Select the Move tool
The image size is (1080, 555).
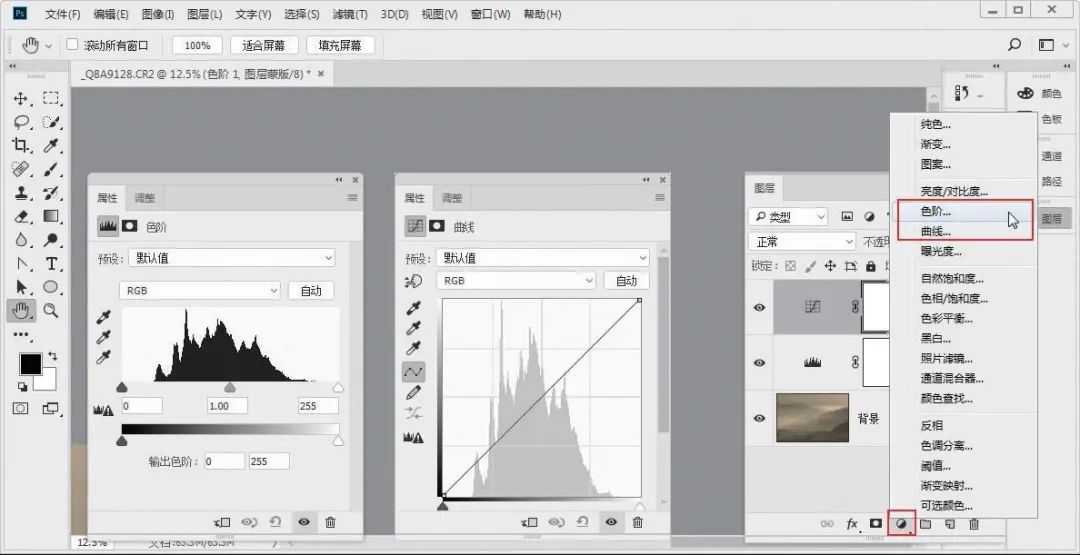pos(21,98)
